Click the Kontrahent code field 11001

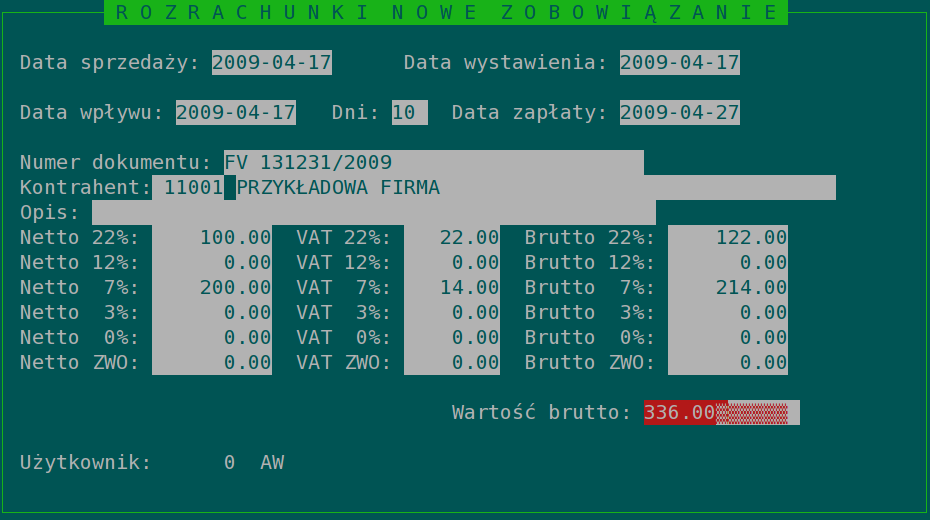point(193,187)
